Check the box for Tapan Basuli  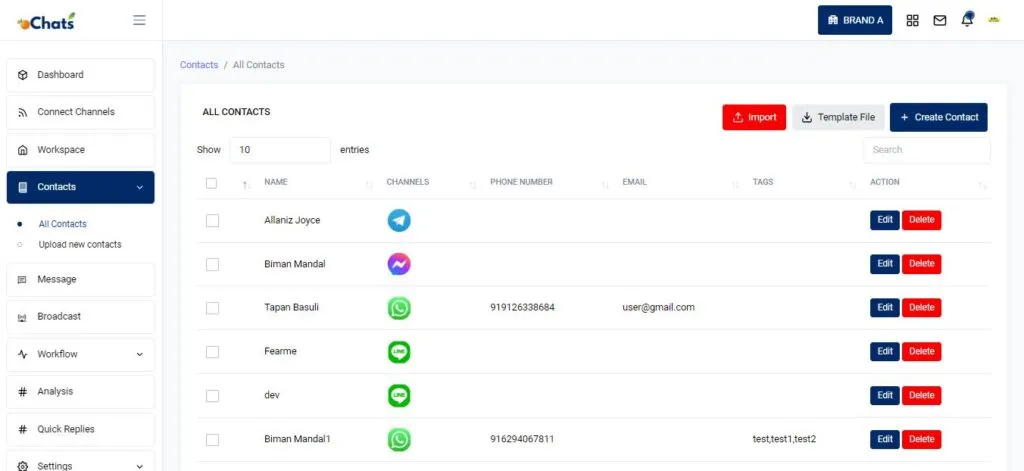click(212, 308)
